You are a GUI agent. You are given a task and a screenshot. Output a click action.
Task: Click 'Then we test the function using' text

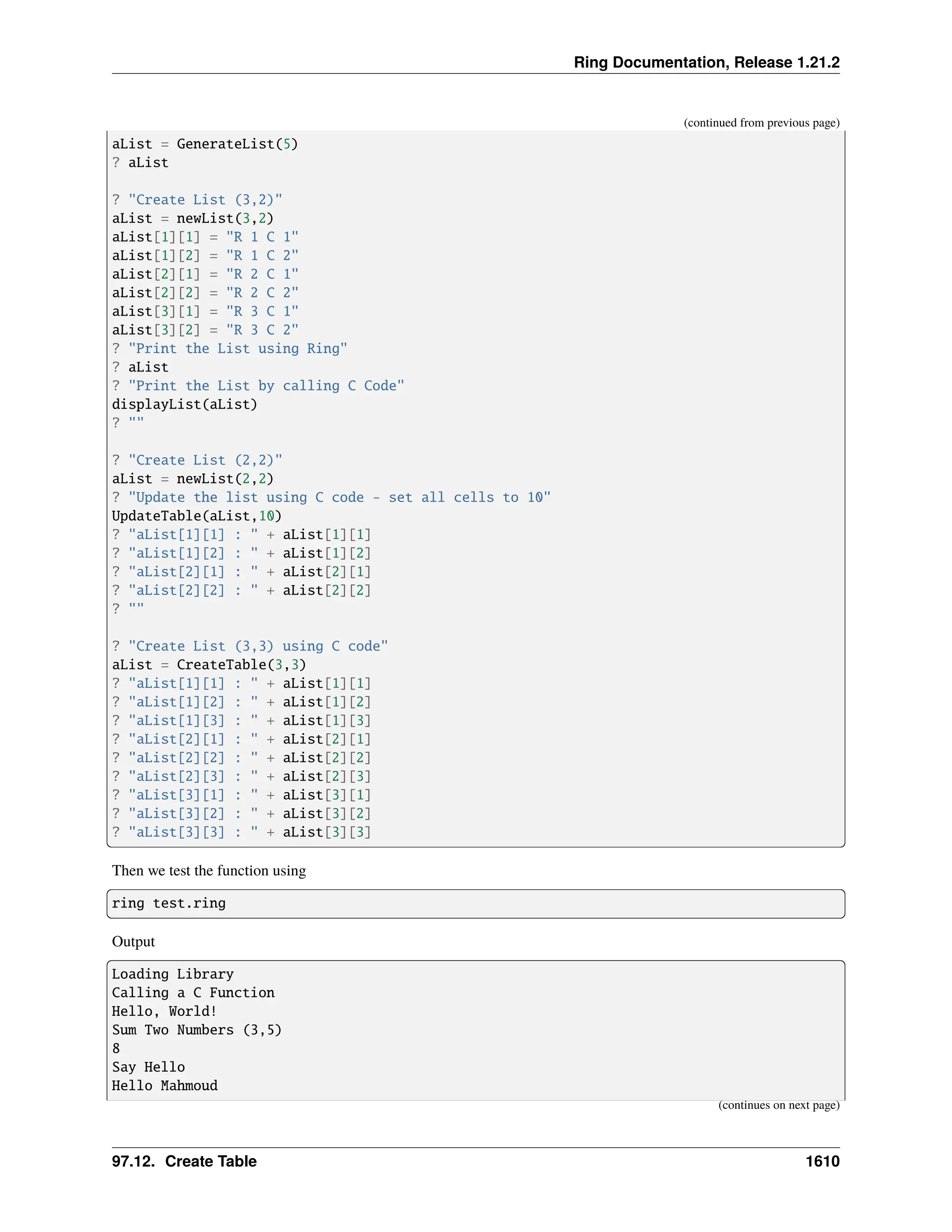point(209,870)
